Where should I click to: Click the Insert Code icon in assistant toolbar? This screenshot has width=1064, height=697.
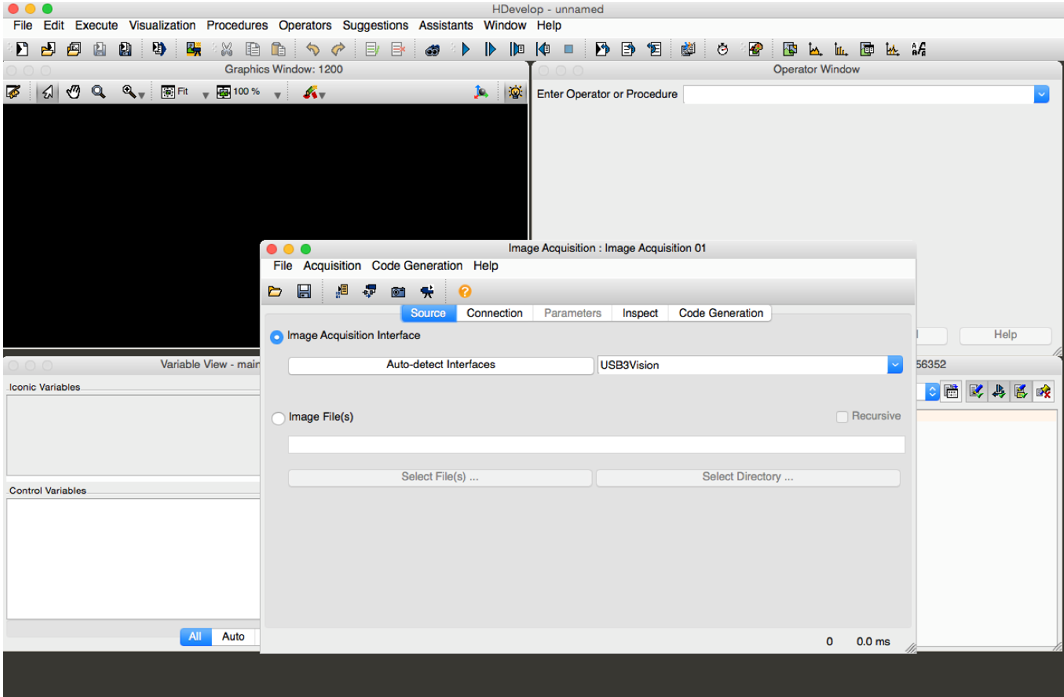click(341, 291)
